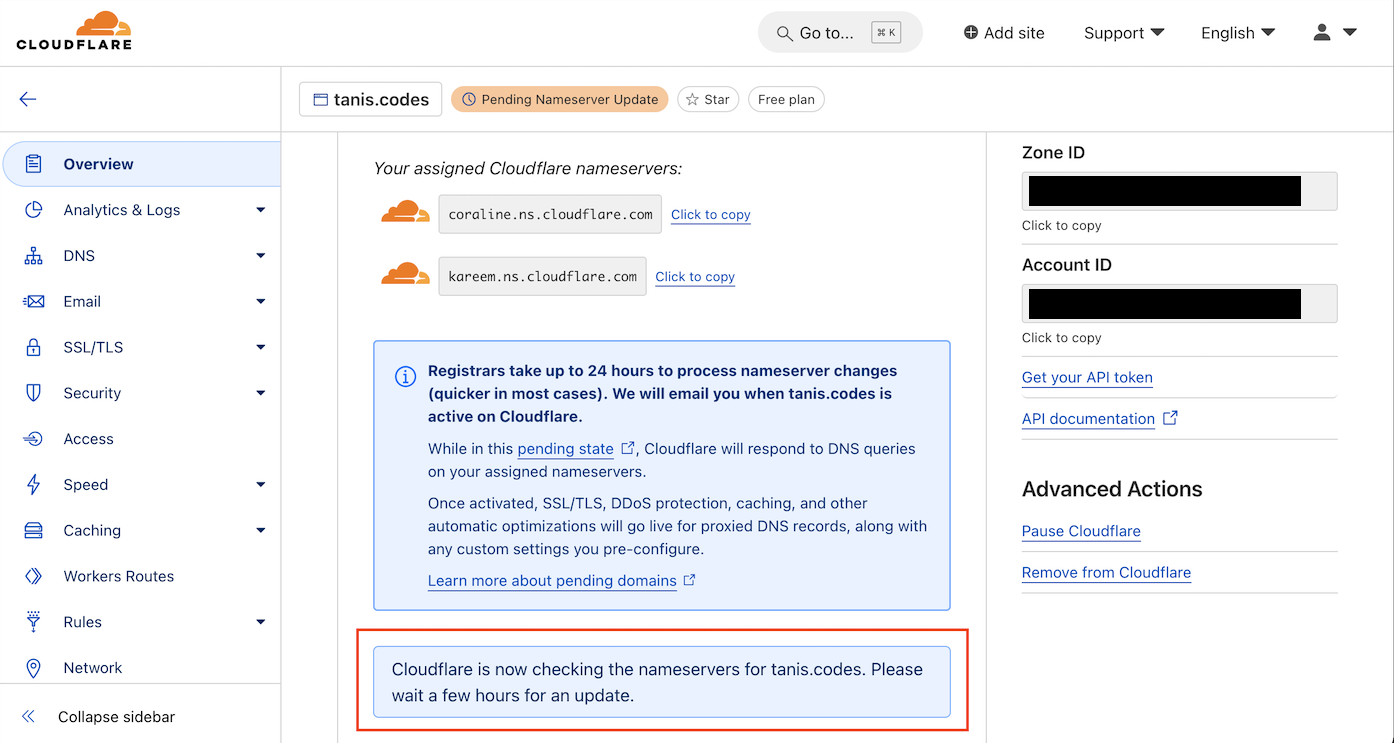Click the Cloudflare logo
The height and width of the screenshot is (743, 1394).
74,31
